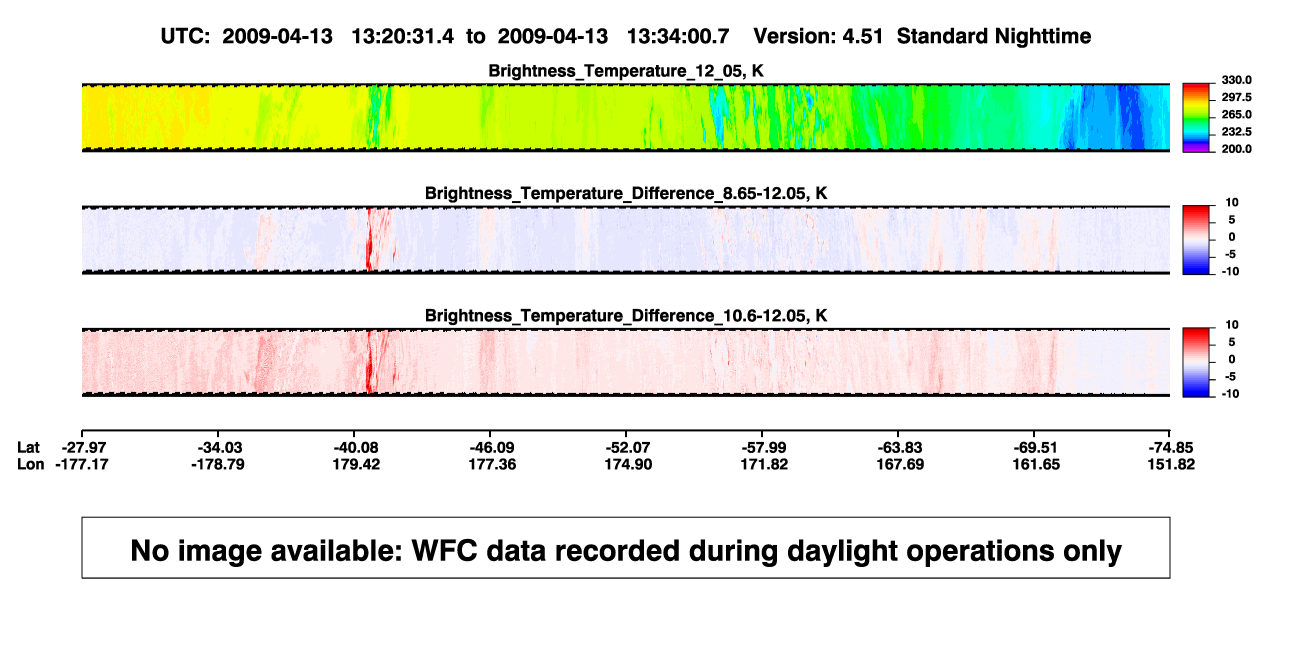Click the 'Brightness_Temperature_Difference_8.65-12.05, K' title
The image size is (1300, 667).
(625, 193)
